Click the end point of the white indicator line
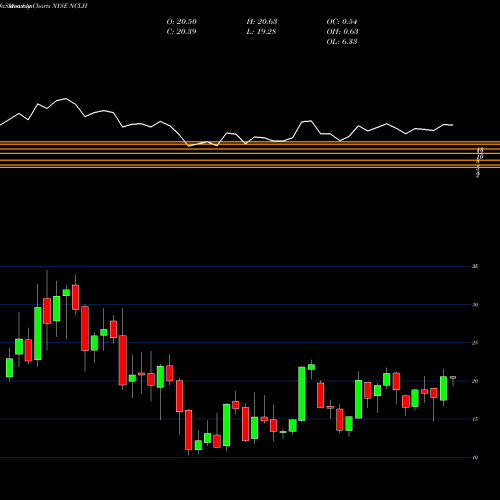The height and width of the screenshot is (500, 500). coord(453,125)
